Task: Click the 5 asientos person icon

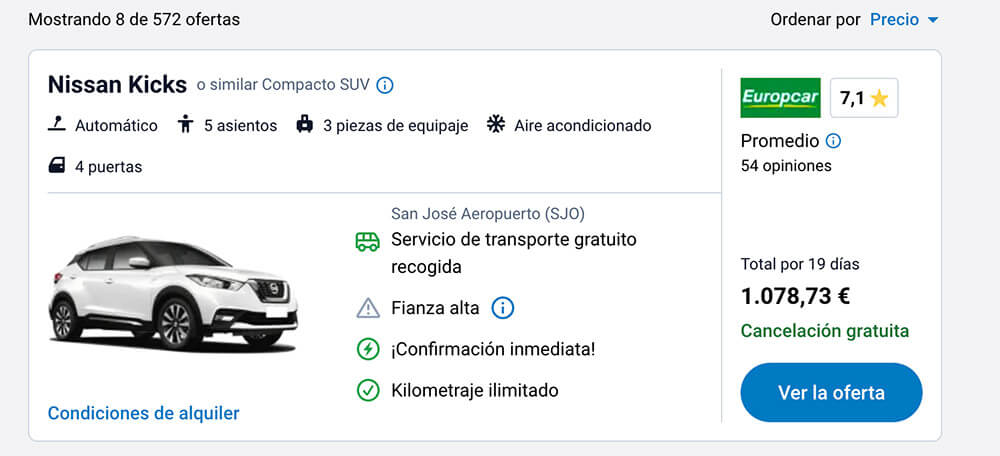Action: tap(185, 125)
